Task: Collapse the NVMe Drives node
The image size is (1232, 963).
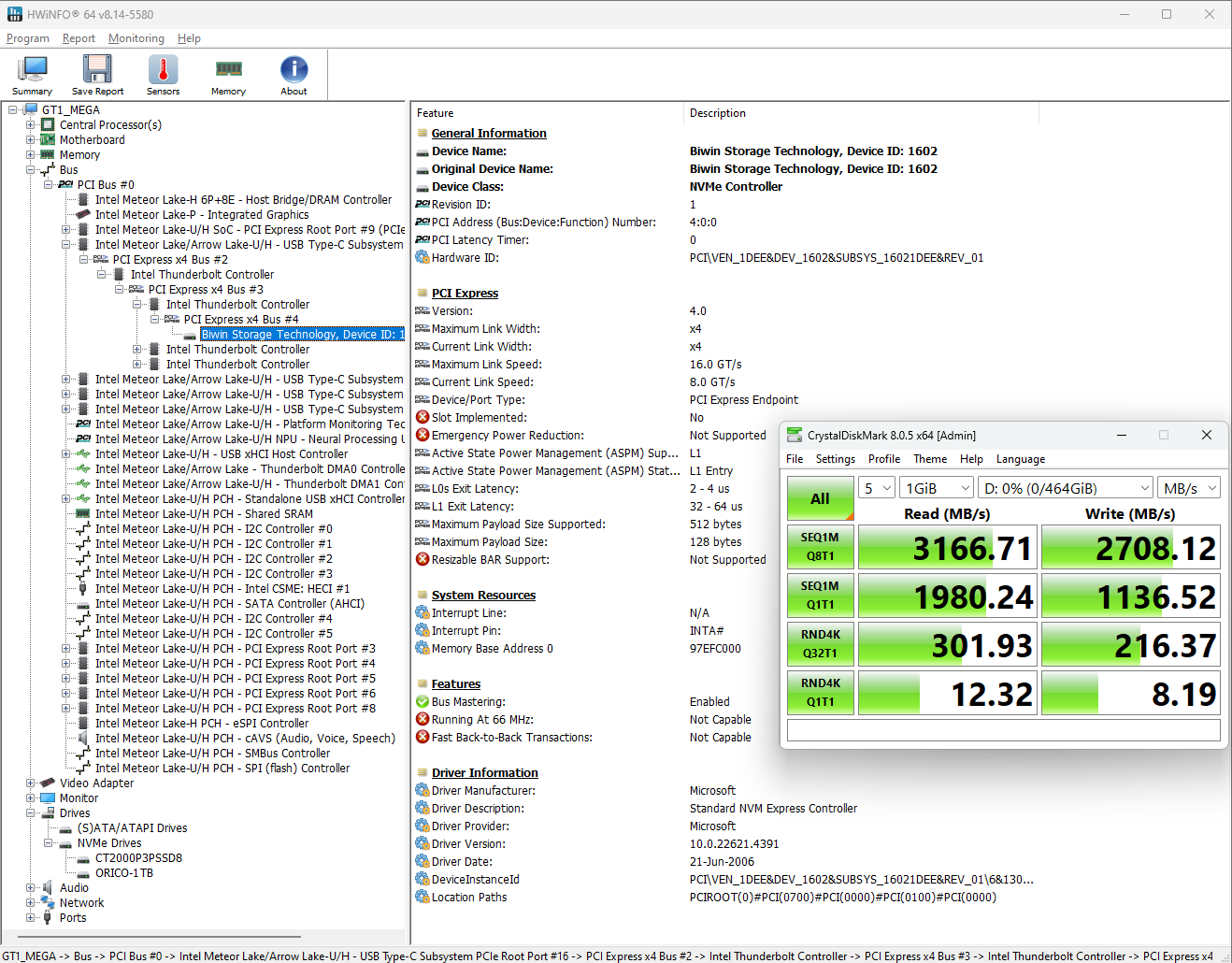Action: [x=49, y=842]
